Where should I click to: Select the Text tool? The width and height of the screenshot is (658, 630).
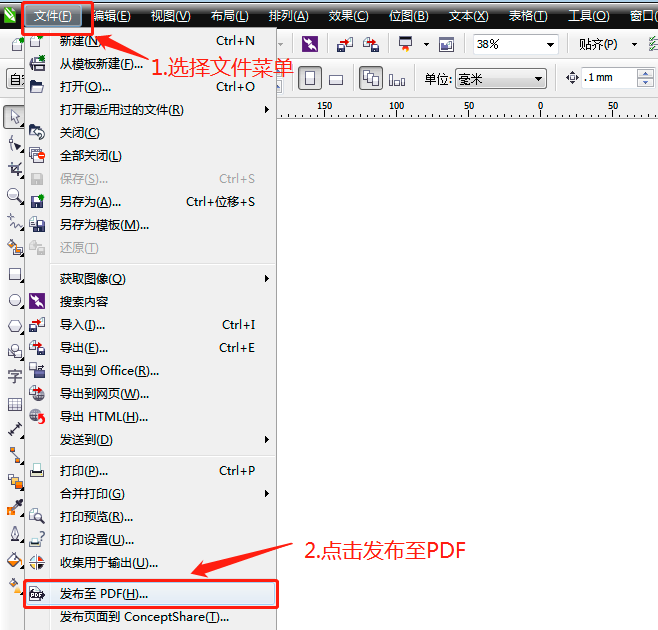(x=15, y=376)
